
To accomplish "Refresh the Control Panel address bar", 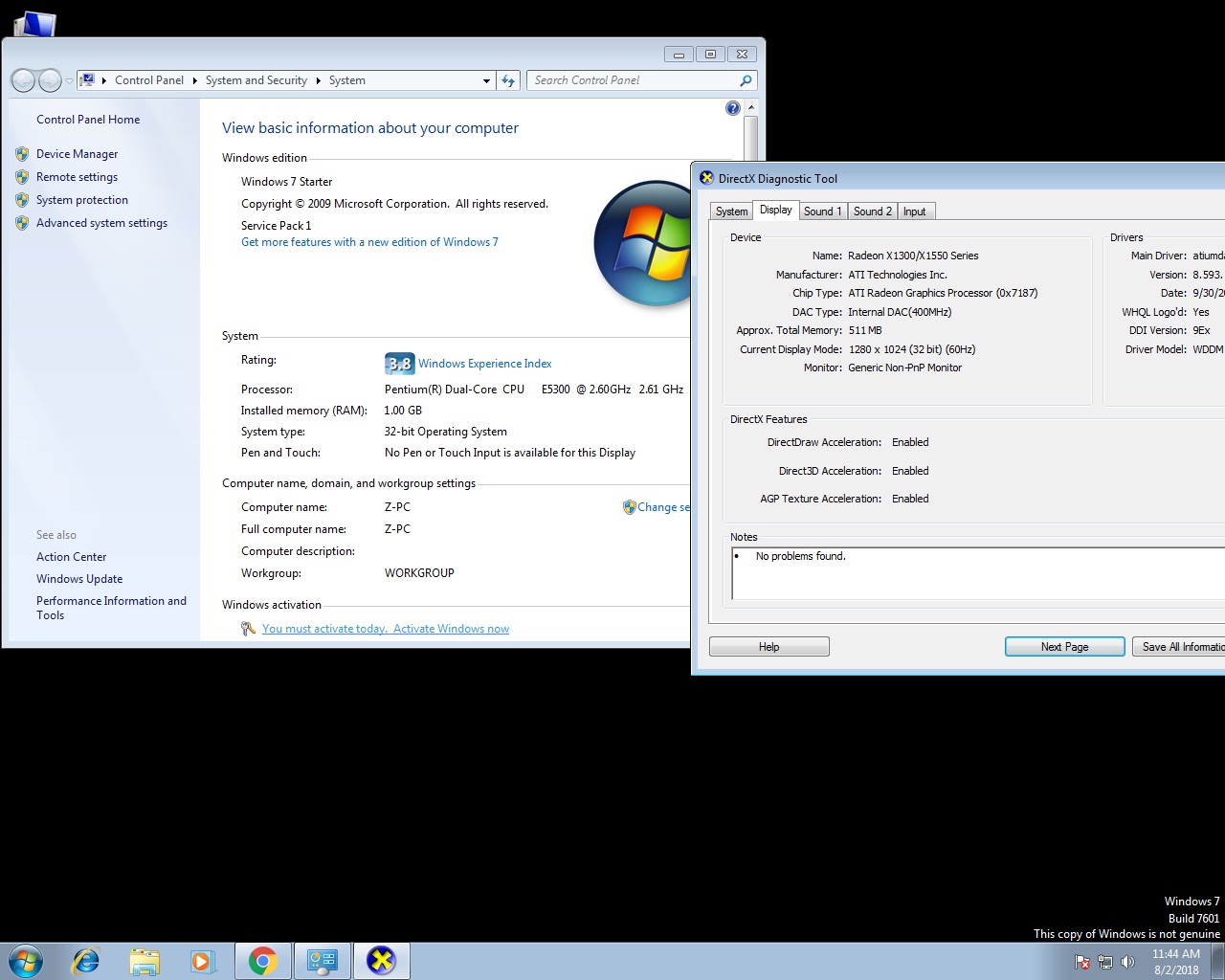I will click(x=508, y=80).
